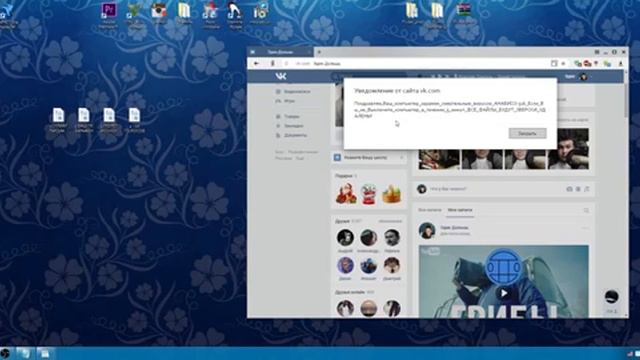Open the VK logo home link
Screen dimensions: 640x360
click(x=281, y=76)
